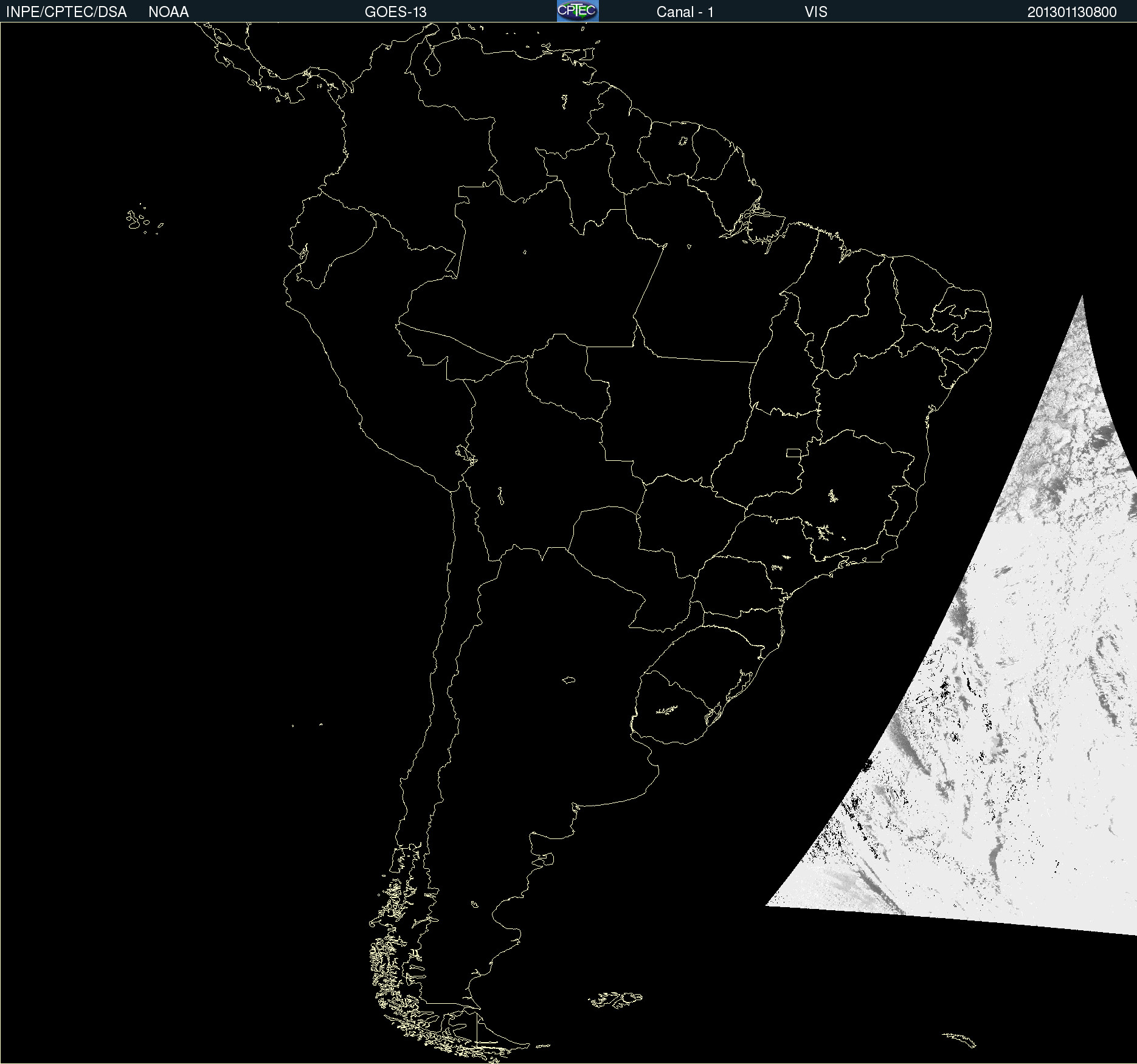
Task: Click the Lagoa dos Patos lagoon outline
Action: (x=747, y=676)
